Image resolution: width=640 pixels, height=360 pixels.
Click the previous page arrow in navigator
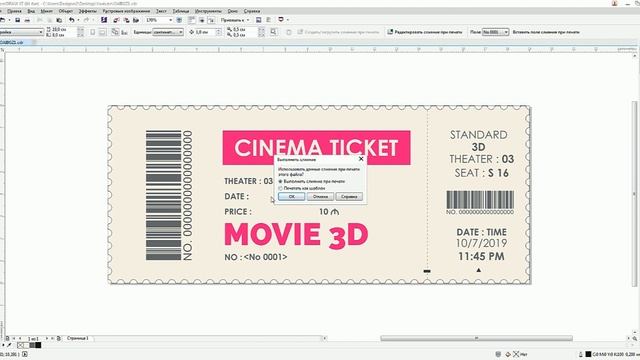point(20,338)
